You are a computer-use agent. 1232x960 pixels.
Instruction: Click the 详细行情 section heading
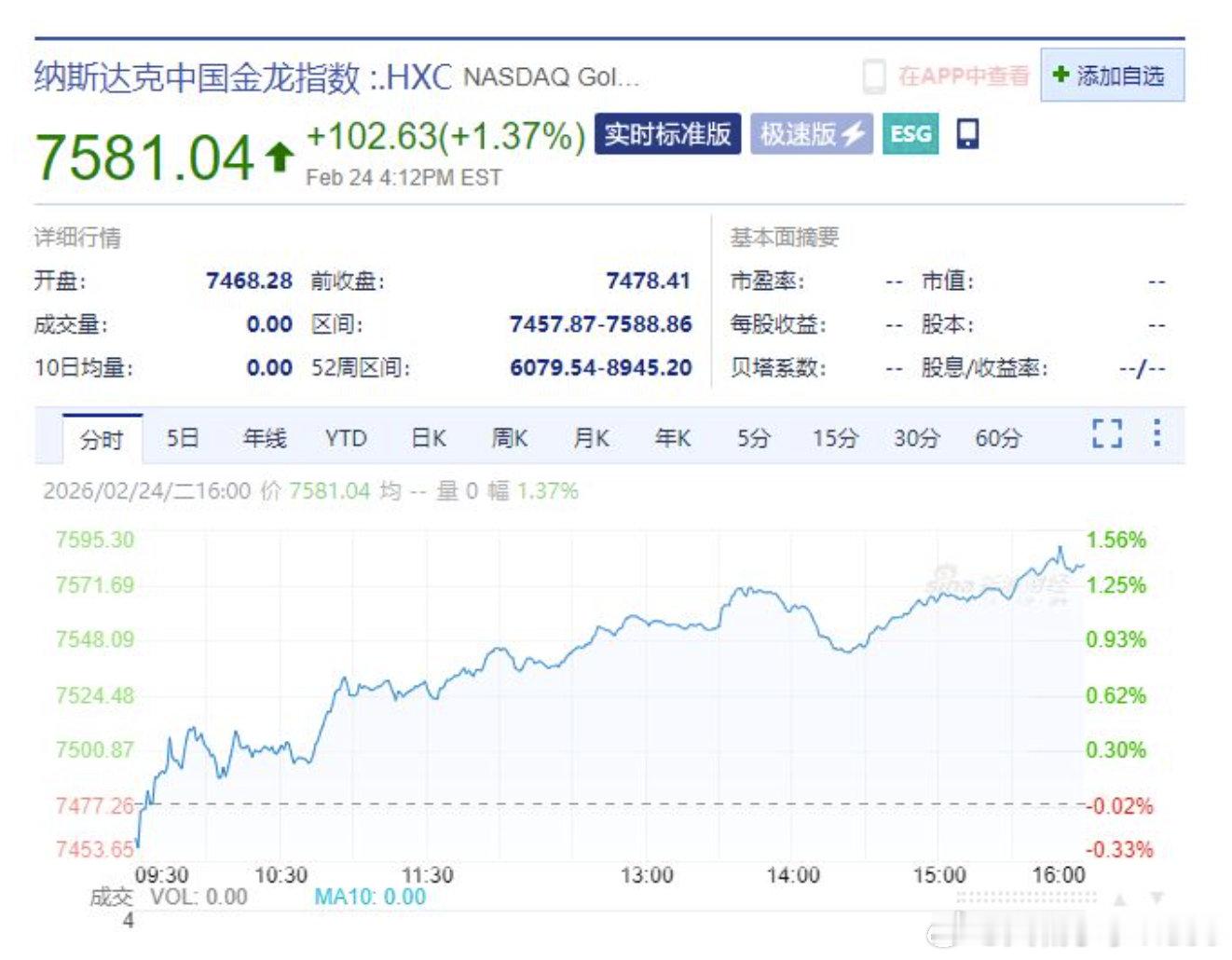pyautogui.click(x=77, y=238)
